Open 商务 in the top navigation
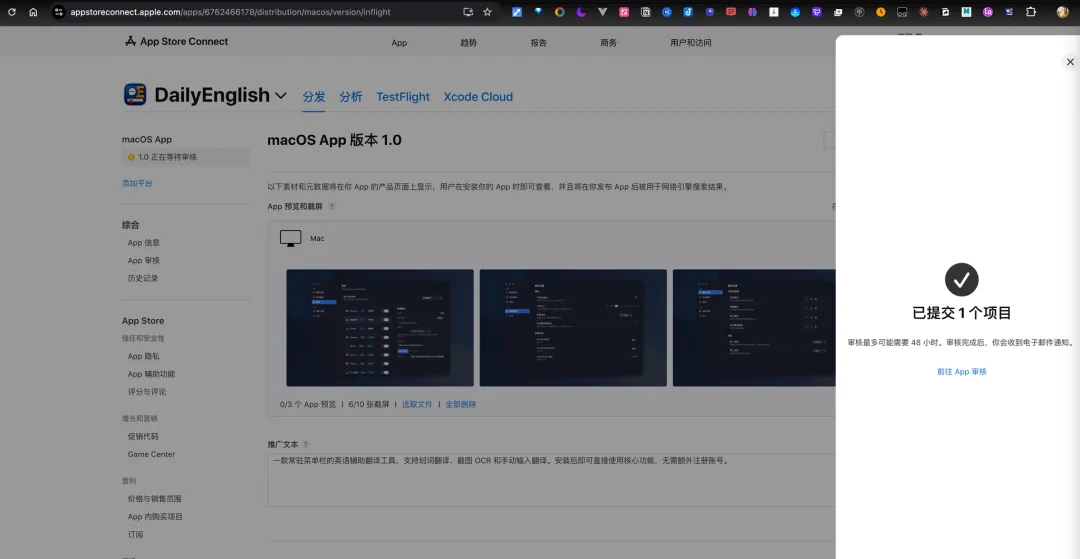Image resolution: width=1080 pixels, height=559 pixels. [609, 43]
